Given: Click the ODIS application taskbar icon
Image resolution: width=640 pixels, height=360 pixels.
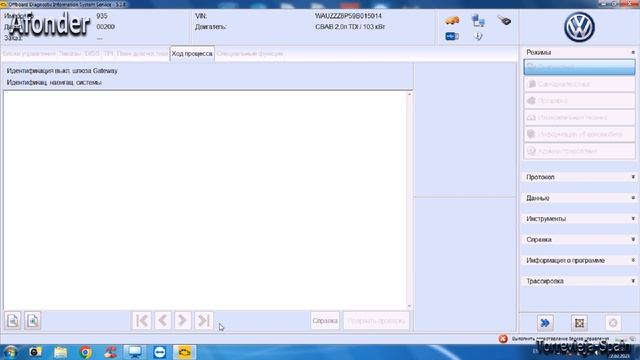Looking at the screenshot, I should [184, 352].
